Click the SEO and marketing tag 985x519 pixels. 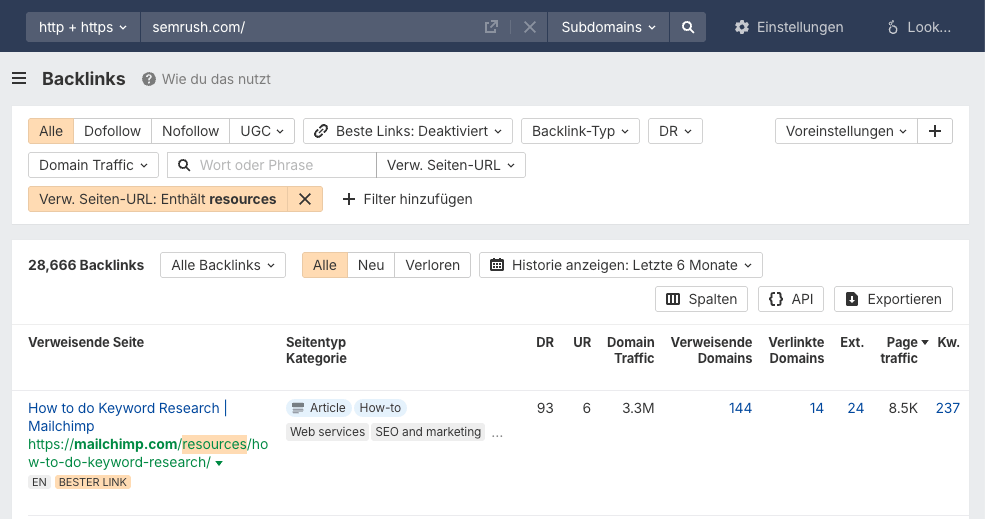pyautogui.click(x=428, y=432)
